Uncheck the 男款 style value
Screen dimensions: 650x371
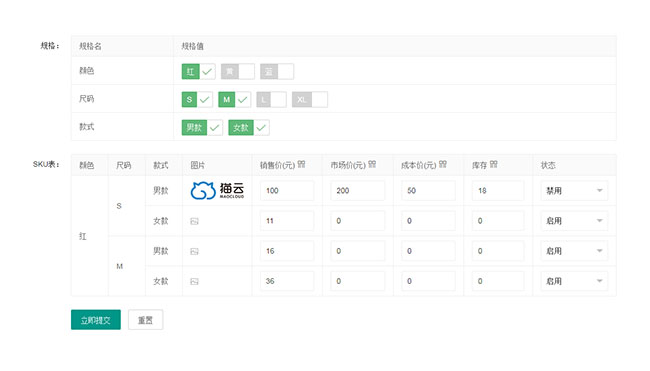coord(202,128)
